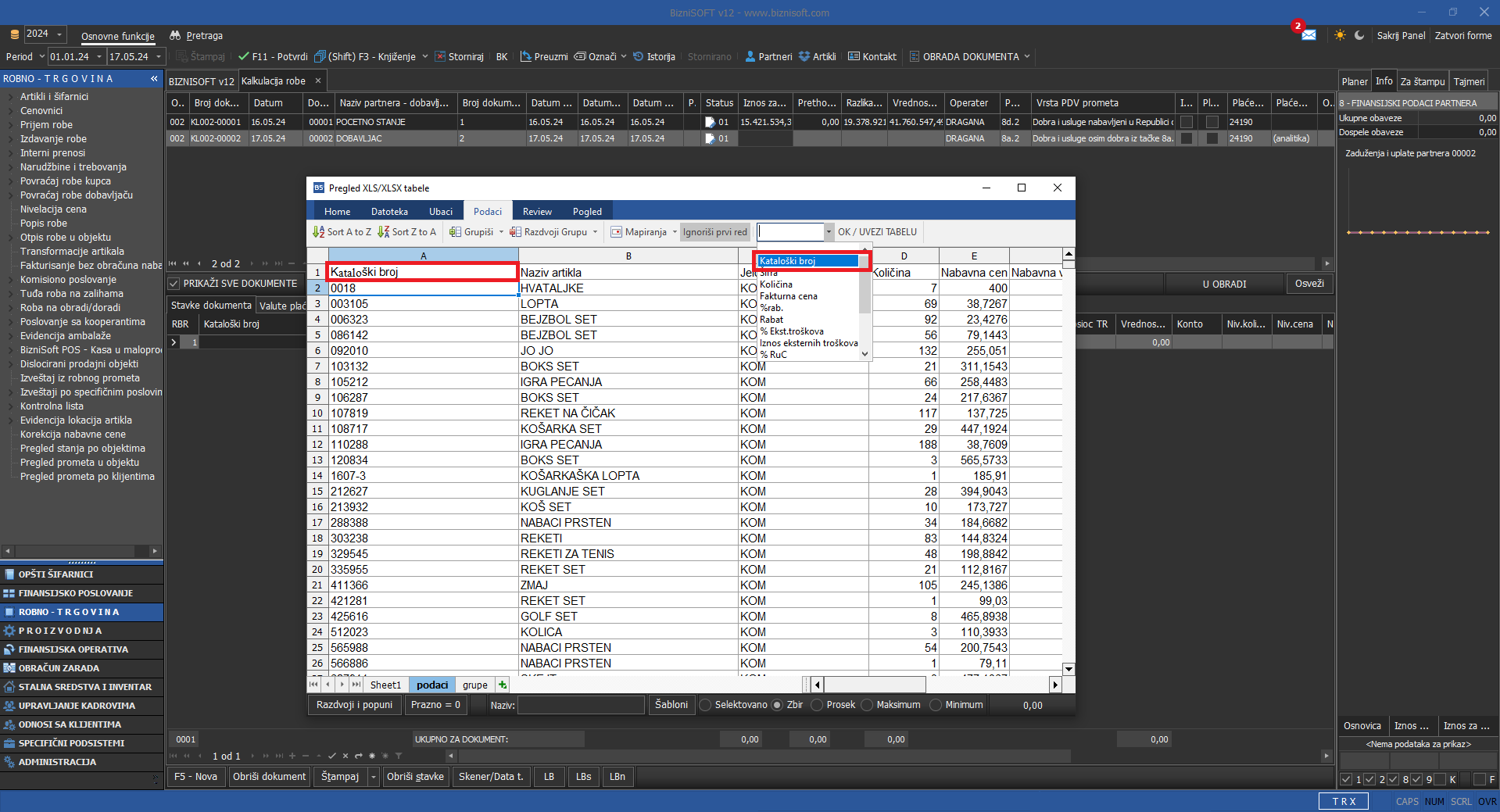Click the Sort Z to A icon
Image resolution: width=1500 pixels, height=812 pixels.
(384, 232)
